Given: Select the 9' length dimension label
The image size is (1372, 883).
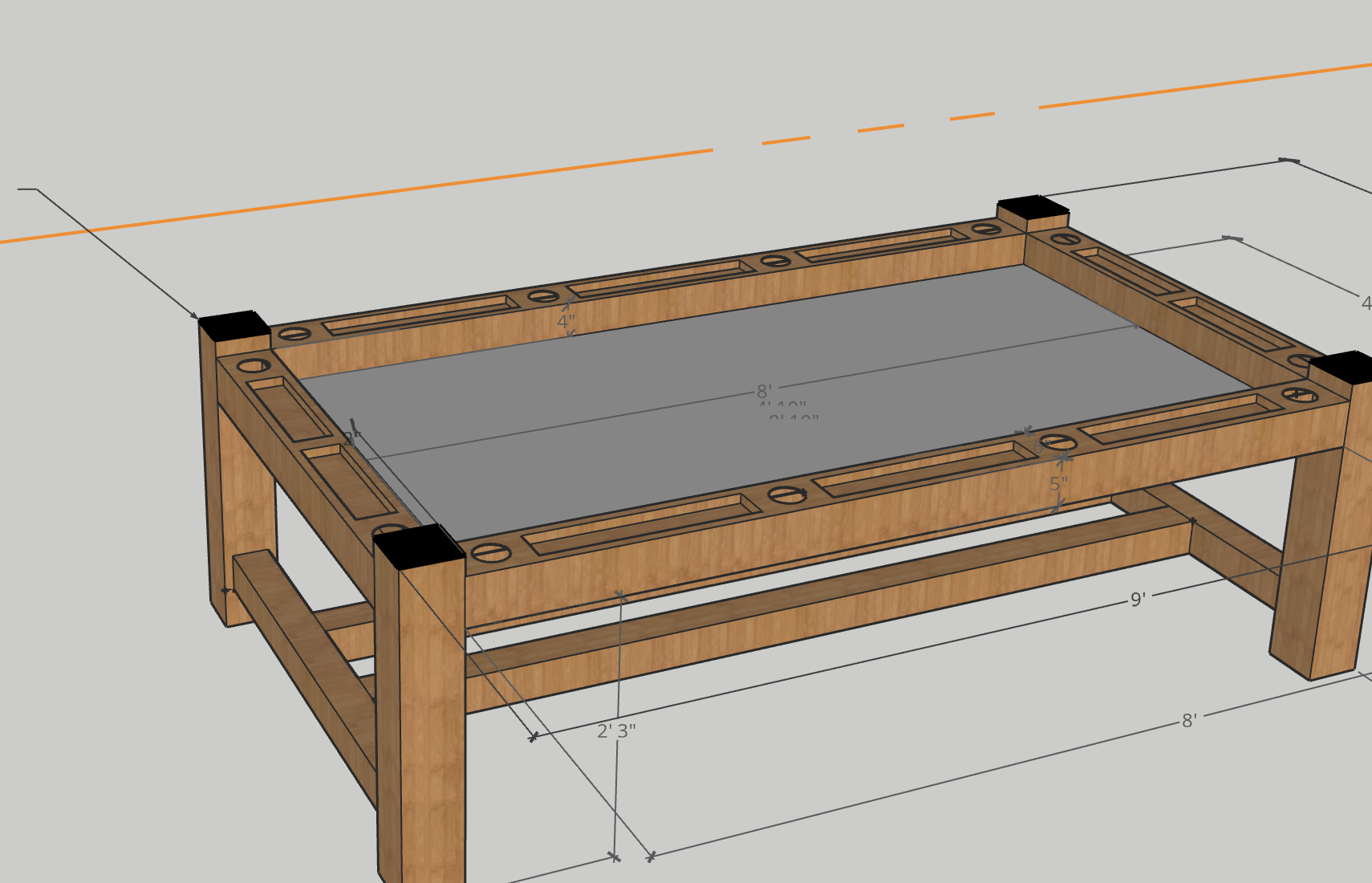Looking at the screenshot, I should tap(1137, 600).
